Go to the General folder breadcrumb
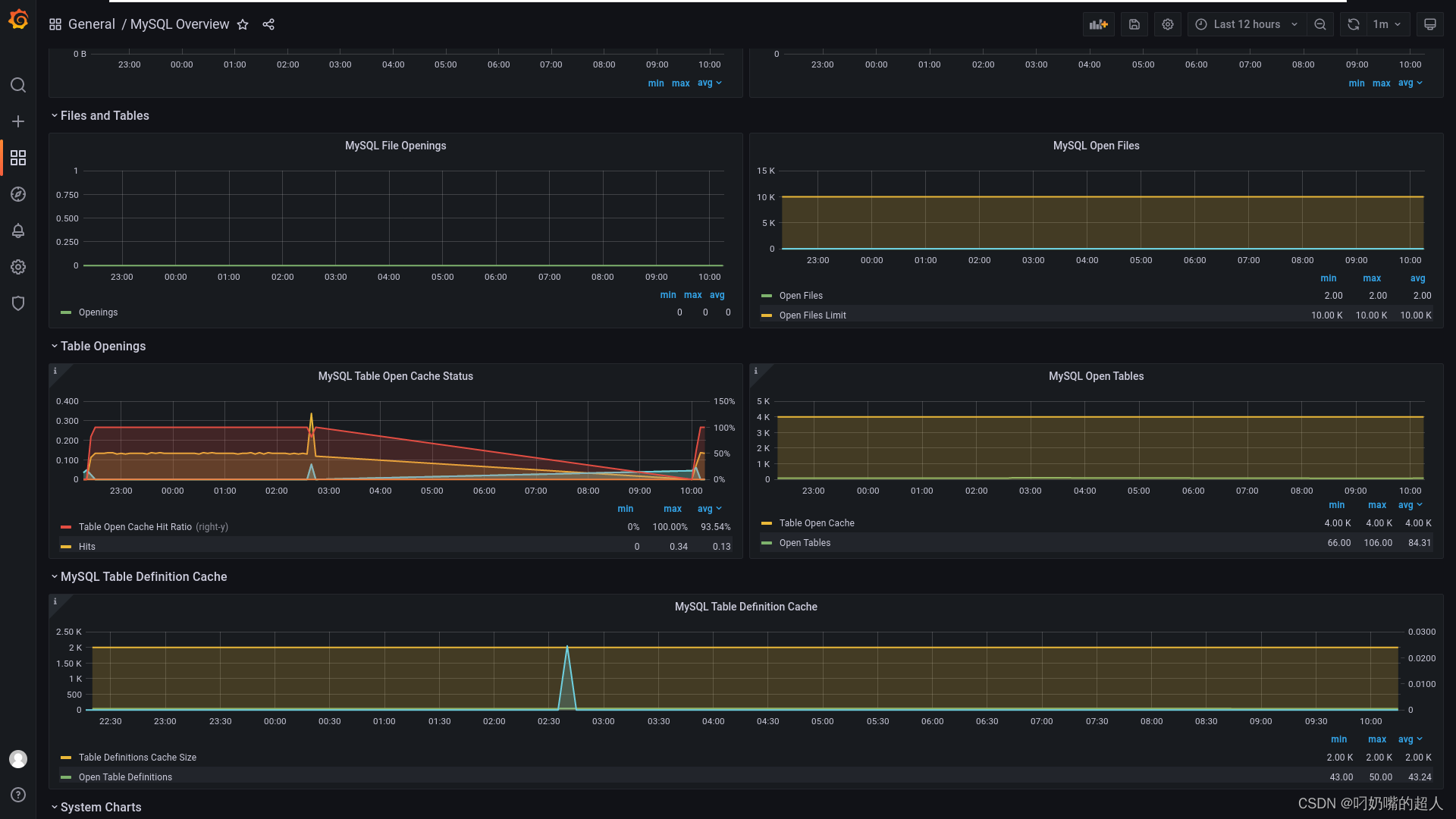 tap(92, 24)
